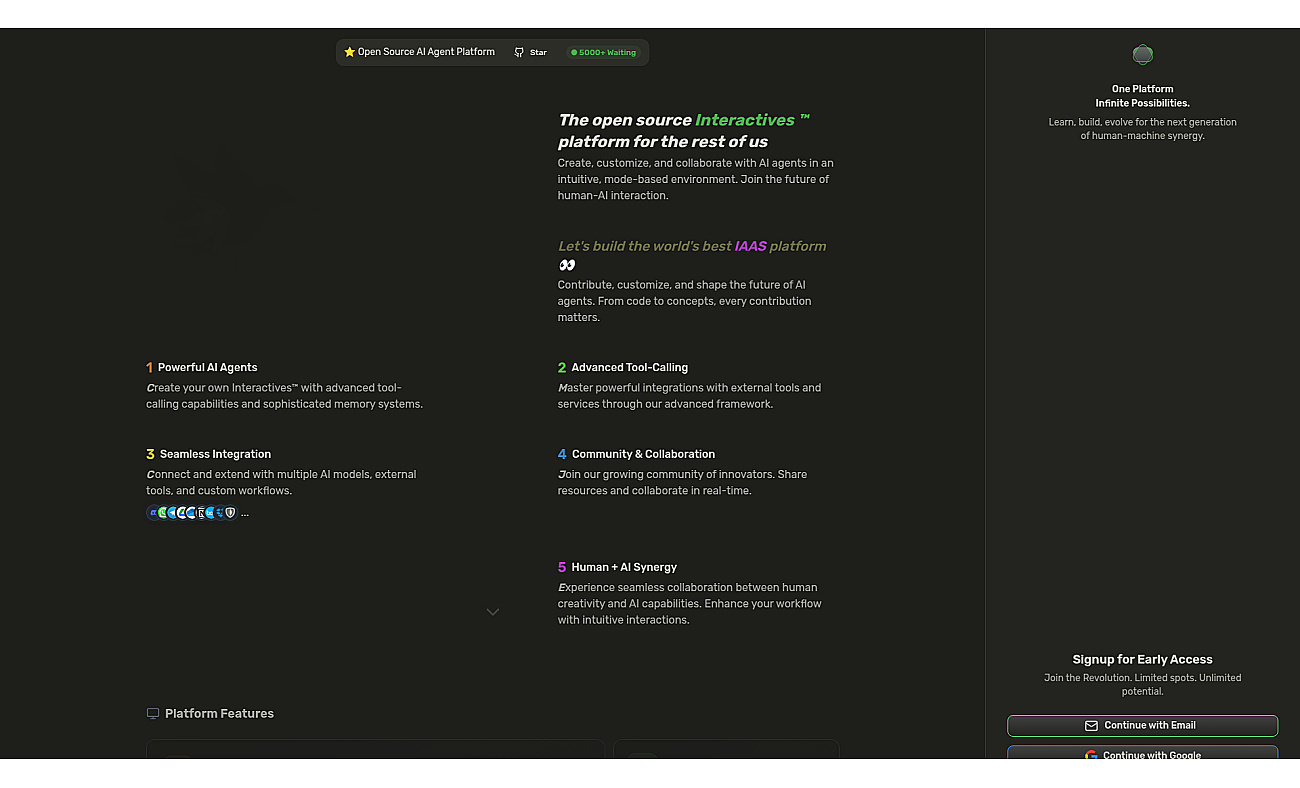Click the Notion integration icon
The height and width of the screenshot is (788, 1300).
click(200, 513)
